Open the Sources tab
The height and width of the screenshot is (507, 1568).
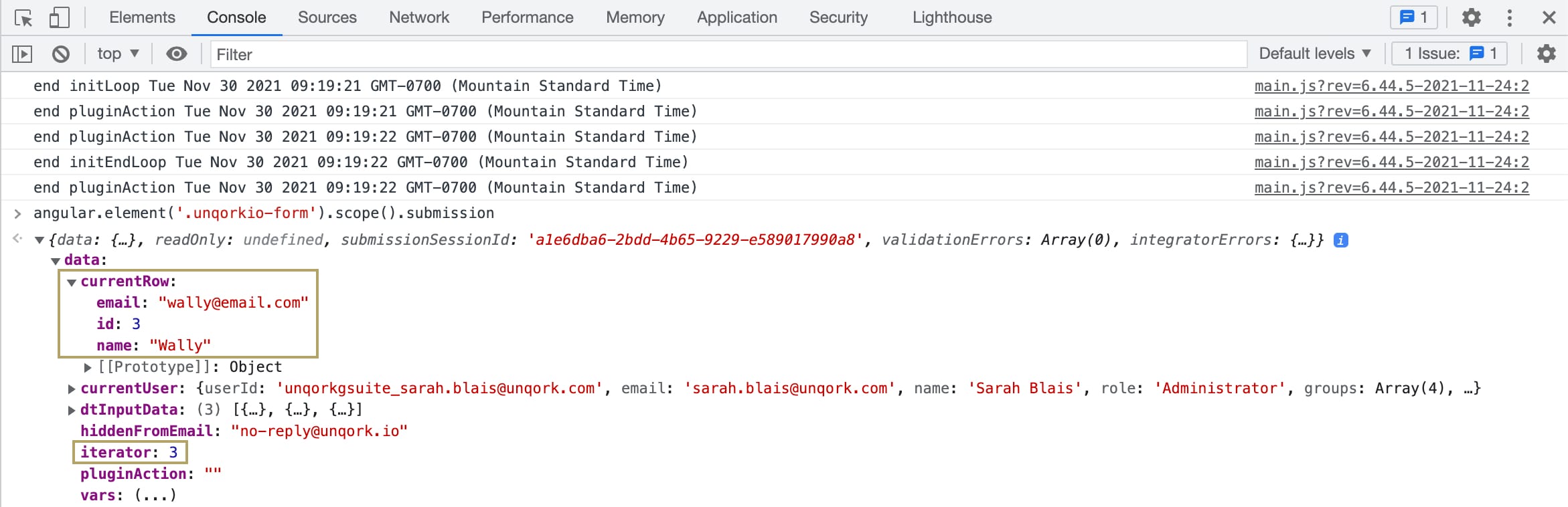point(327,17)
